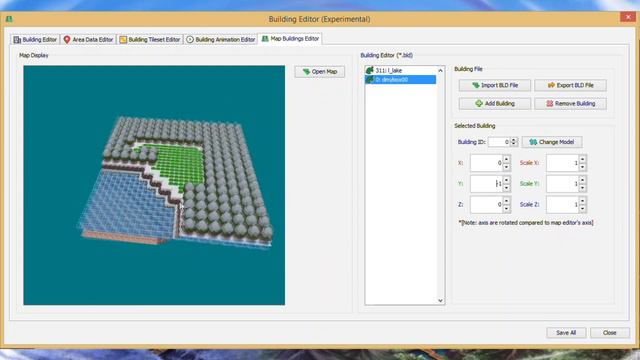The height and width of the screenshot is (360, 640).
Task: Click Export BLD File button
Action: [570, 85]
